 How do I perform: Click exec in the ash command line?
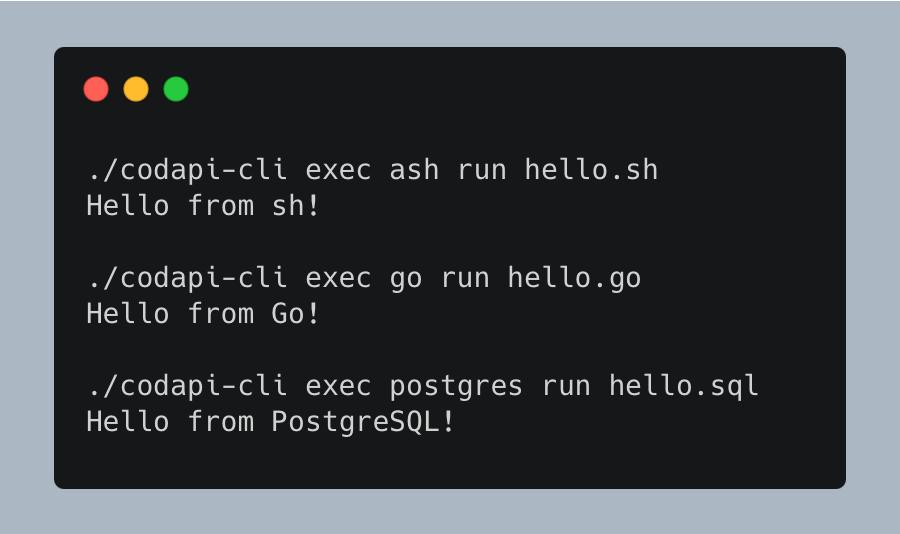pyautogui.click(x=338, y=170)
